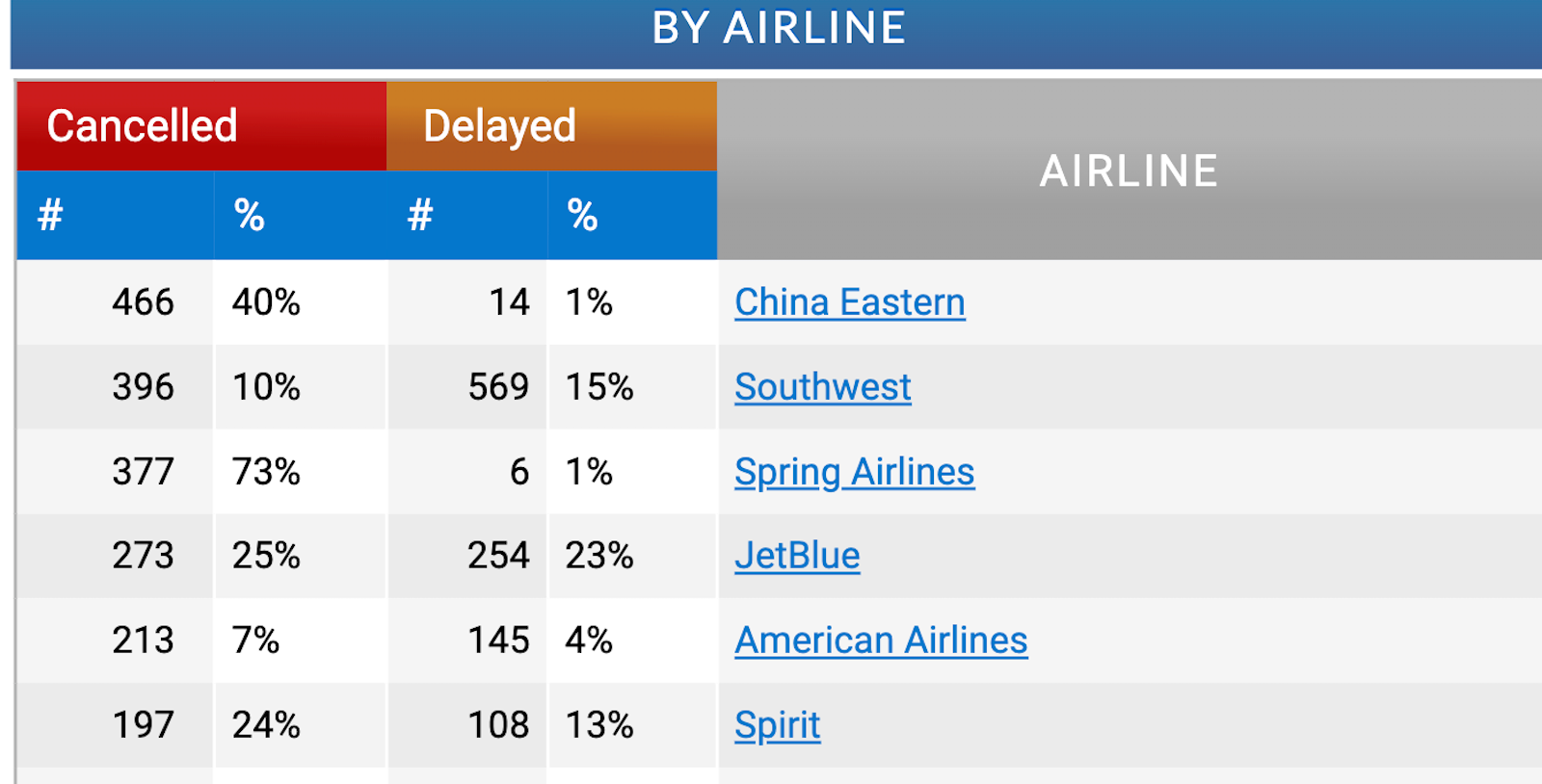The height and width of the screenshot is (784, 1542).
Task: Open the American Airlines link
Action: (881, 640)
